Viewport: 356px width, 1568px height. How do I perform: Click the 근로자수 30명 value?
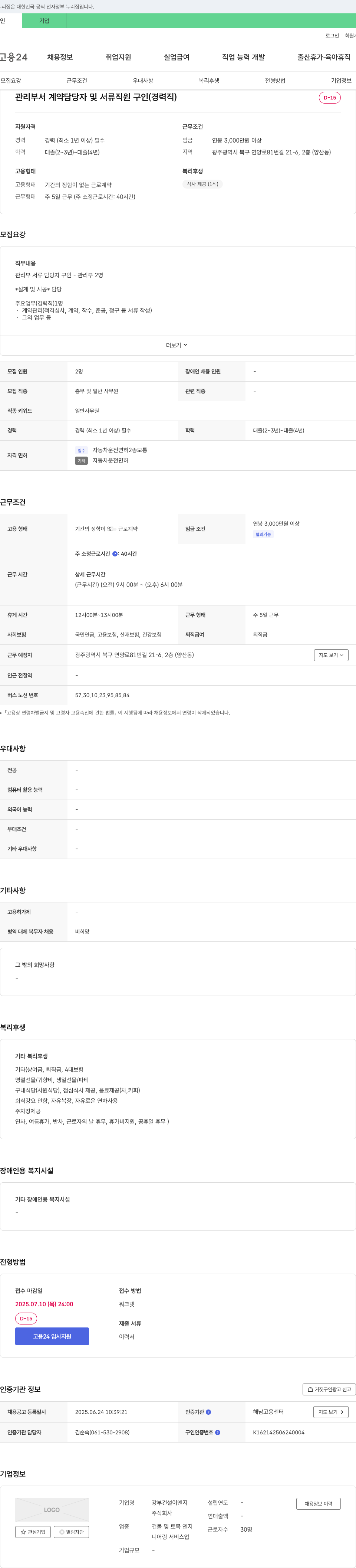(247, 1530)
